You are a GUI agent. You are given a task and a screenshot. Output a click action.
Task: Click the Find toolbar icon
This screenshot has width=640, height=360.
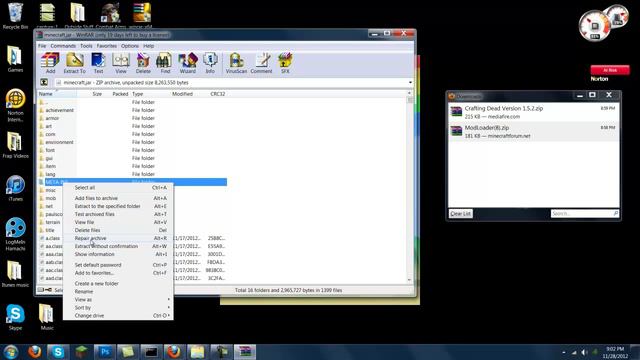coord(165,63)
